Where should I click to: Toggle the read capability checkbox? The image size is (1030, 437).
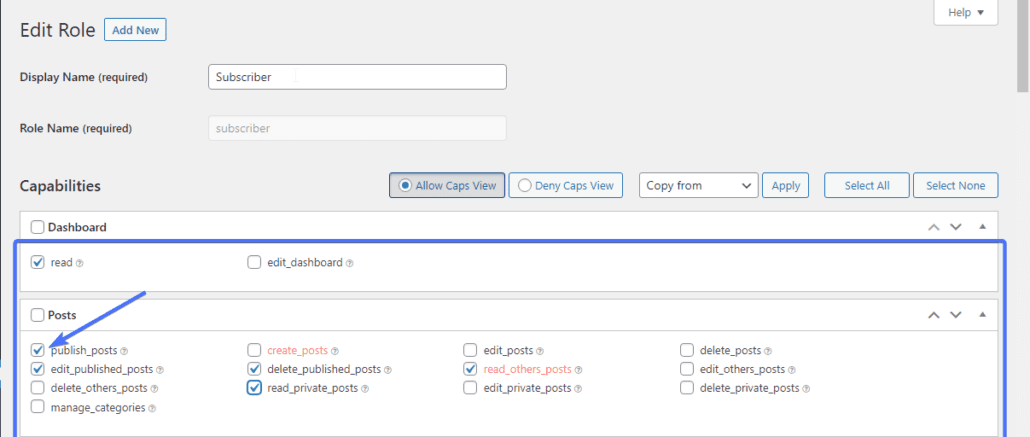click(37, 262)
